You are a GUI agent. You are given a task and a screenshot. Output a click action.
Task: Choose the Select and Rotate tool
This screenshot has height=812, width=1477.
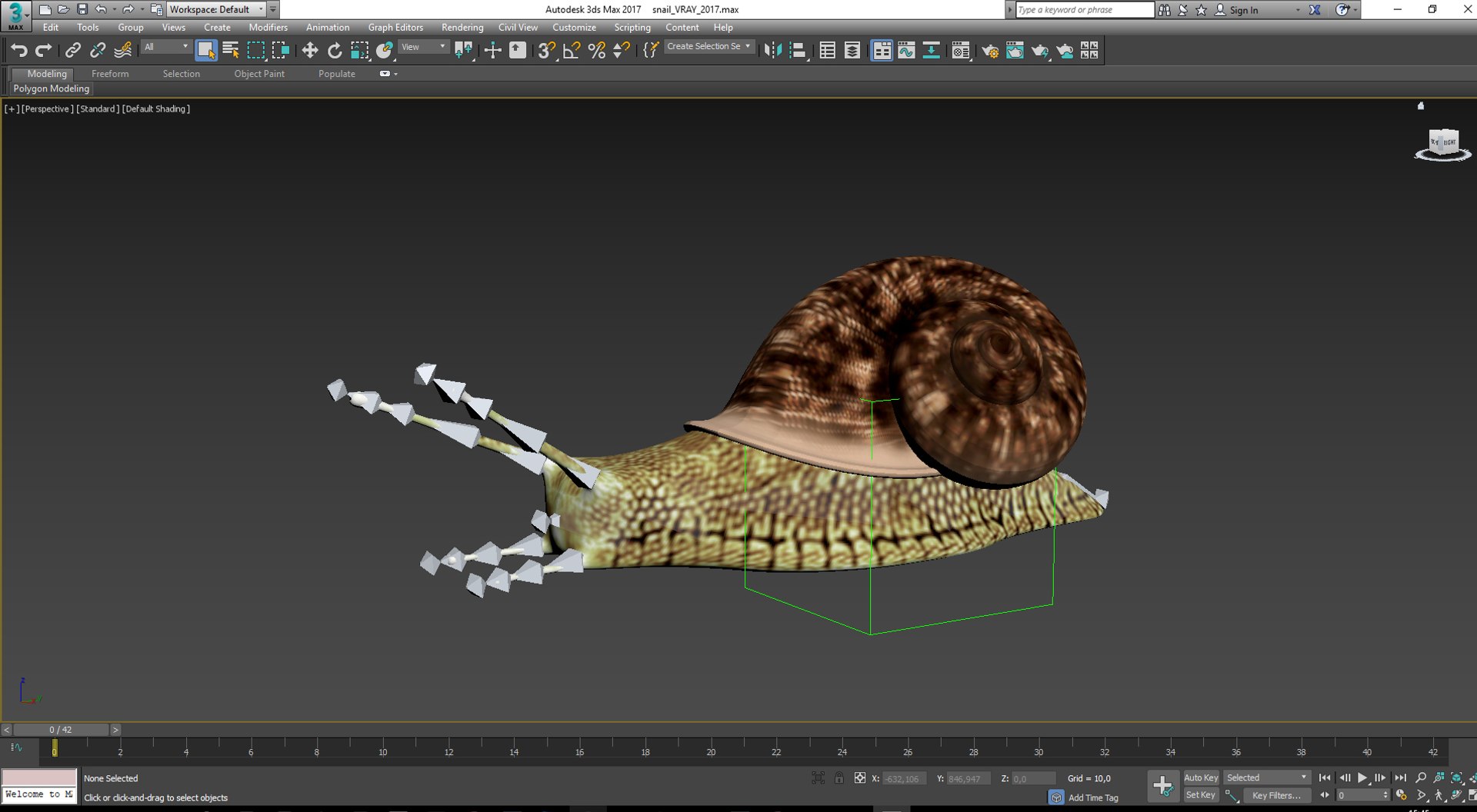tap(335, 51)
